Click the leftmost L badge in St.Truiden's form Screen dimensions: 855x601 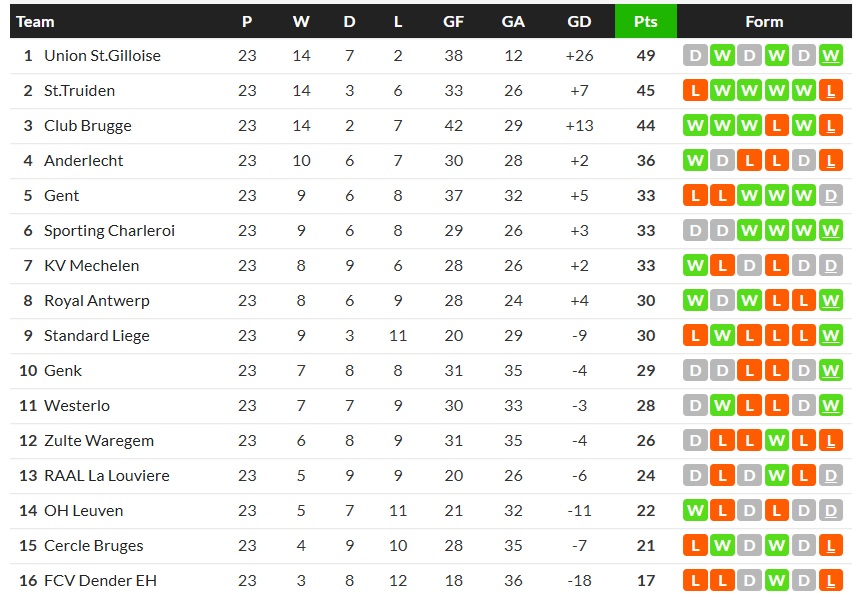pos(695,91)
